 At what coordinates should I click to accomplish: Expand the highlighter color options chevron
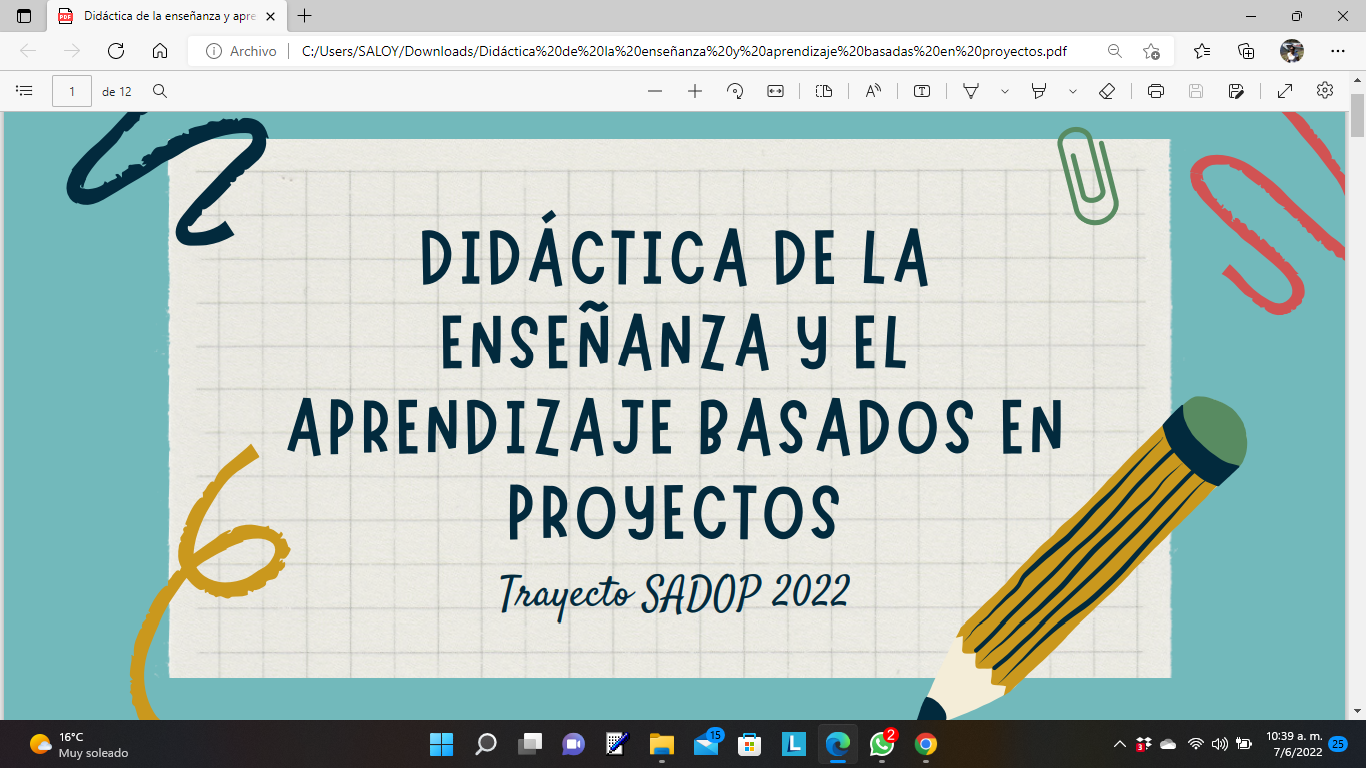pyautogui.click(x=1071, y=90)
